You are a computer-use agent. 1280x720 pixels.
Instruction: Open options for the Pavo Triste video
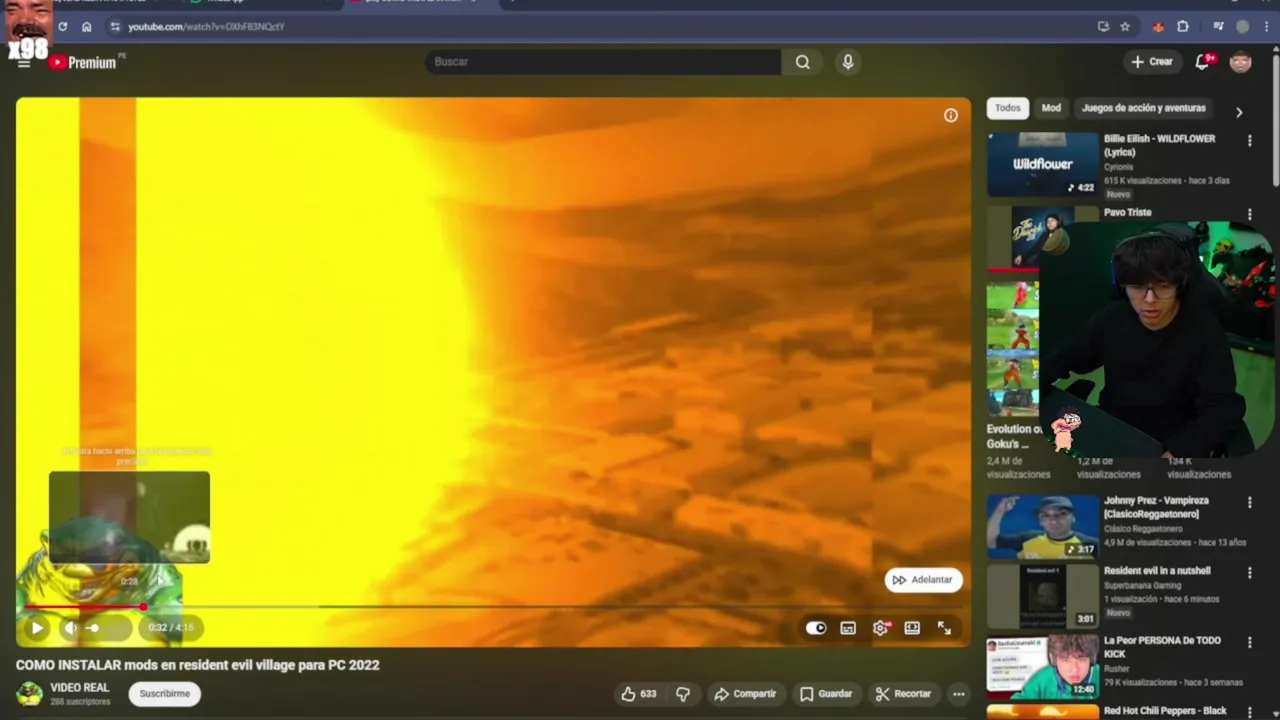coord(1249,214)
